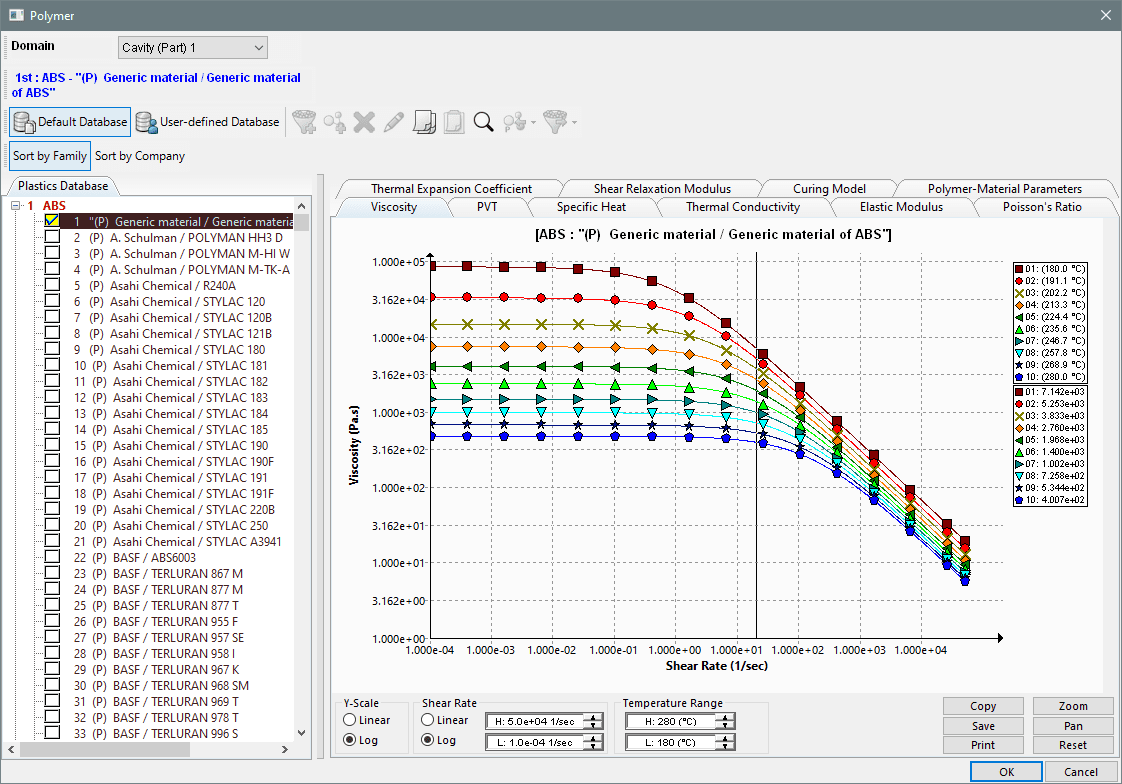Adjust the temperature low 180 °C stepper
This screenshot has height=784, width=1122.
pos(725,743)
